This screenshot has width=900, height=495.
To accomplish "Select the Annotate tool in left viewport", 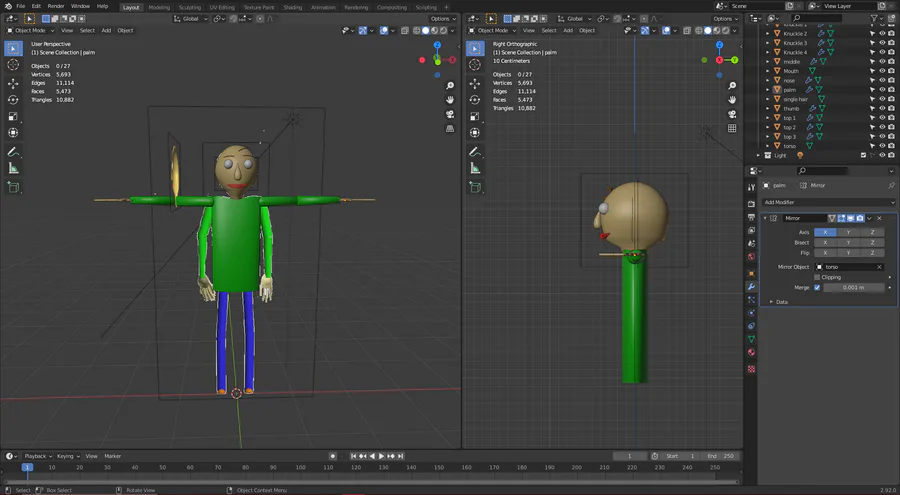I will pyautogui.click(x=13, y=152).
